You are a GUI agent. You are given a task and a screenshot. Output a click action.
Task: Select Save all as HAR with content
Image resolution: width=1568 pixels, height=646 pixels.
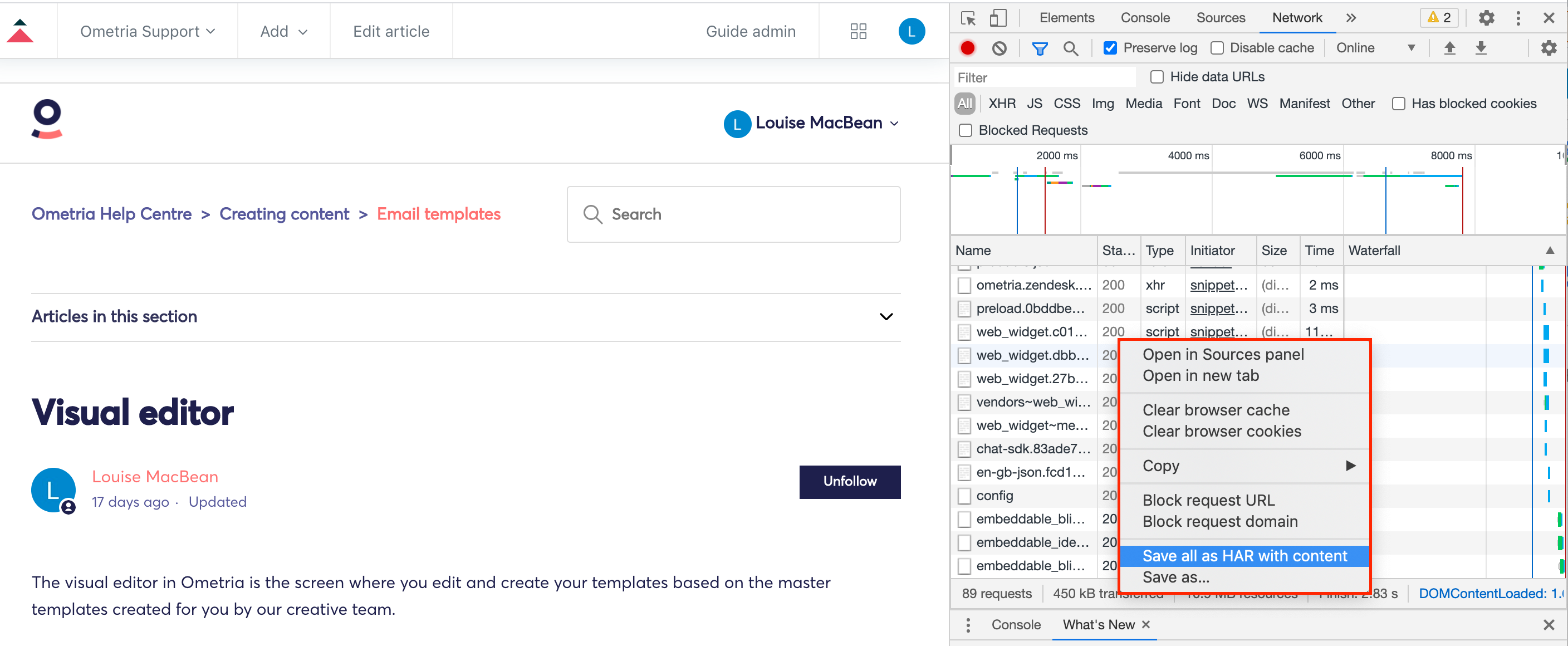(1244, 556)
